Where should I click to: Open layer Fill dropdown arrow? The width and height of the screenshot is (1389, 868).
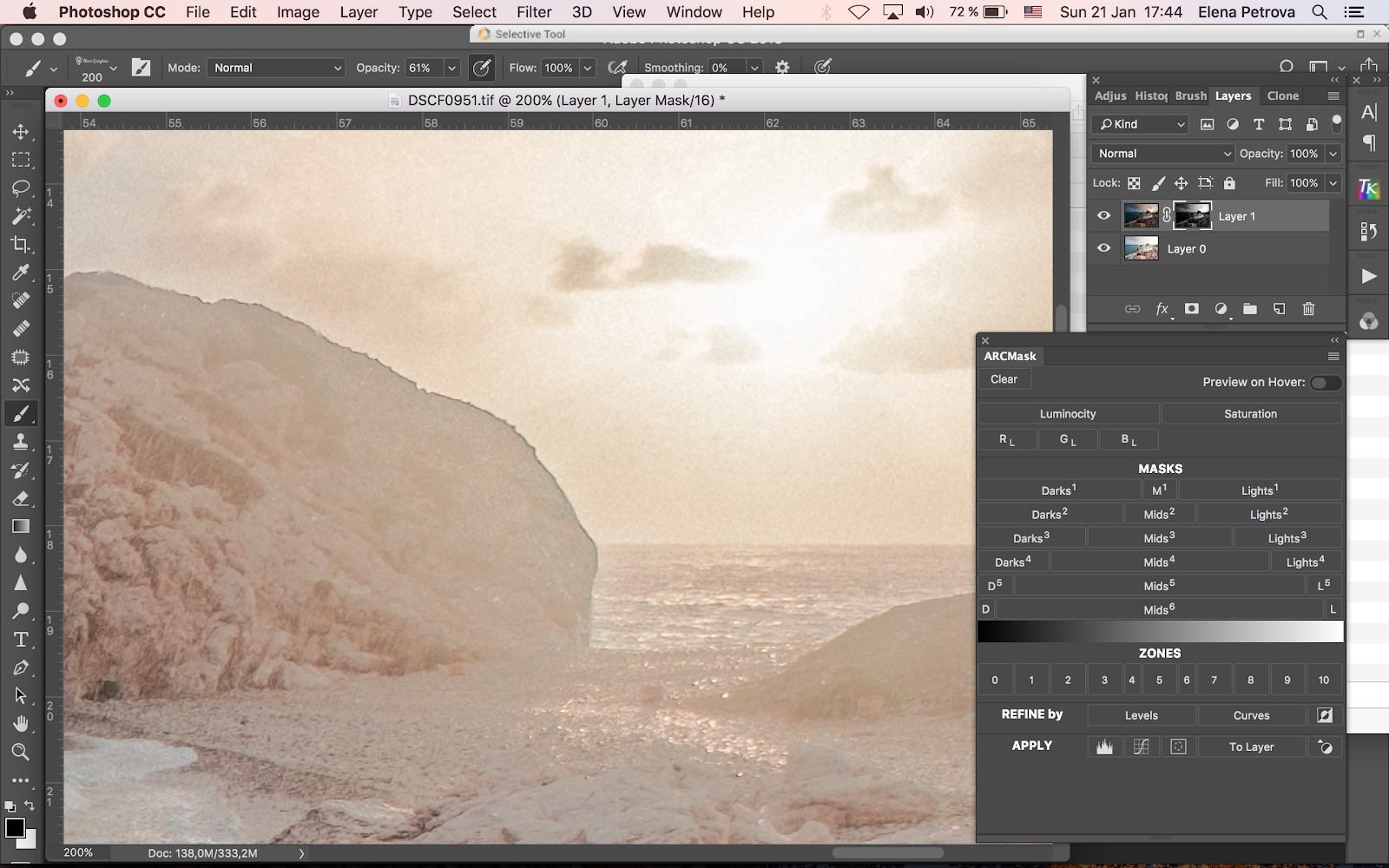(x=1333, y=183)
